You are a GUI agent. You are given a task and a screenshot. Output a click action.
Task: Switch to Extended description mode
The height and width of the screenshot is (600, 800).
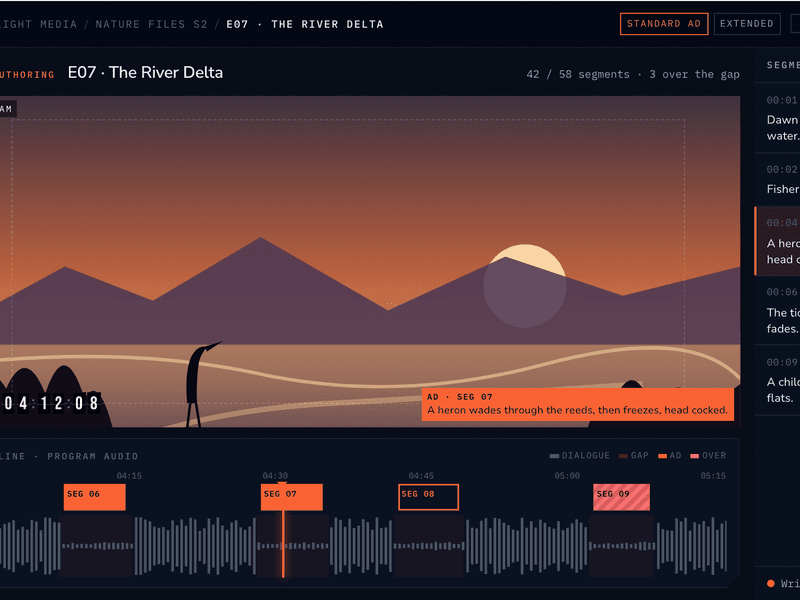click(747, 24)
